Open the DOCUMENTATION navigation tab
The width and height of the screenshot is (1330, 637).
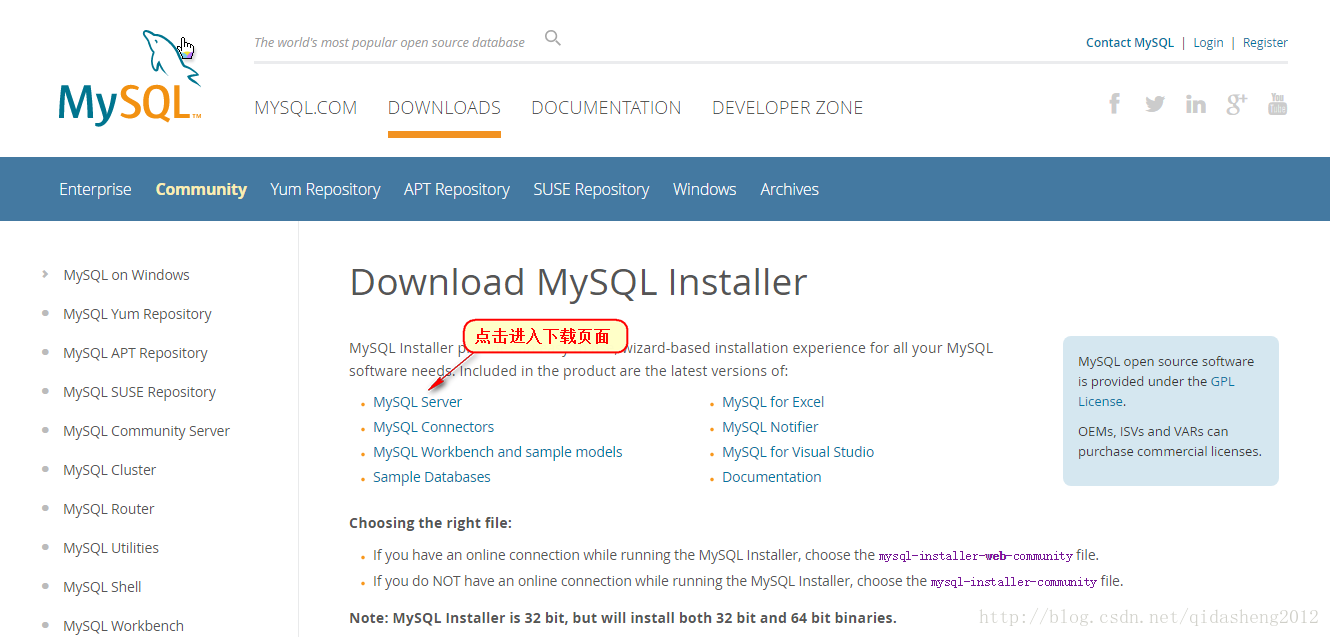click(x=606, y=107)
